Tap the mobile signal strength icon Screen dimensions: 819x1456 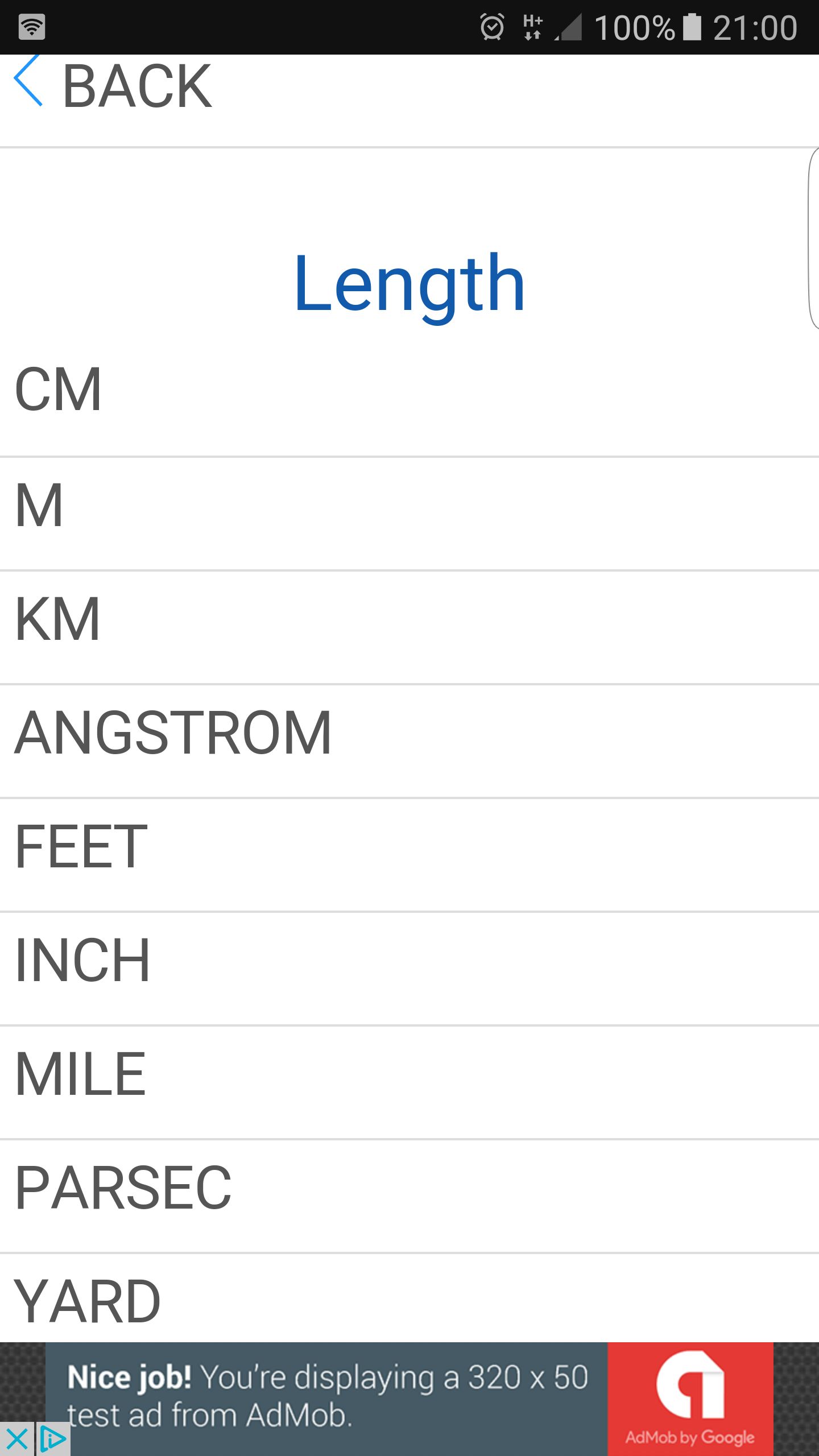(x=569, y=27)
